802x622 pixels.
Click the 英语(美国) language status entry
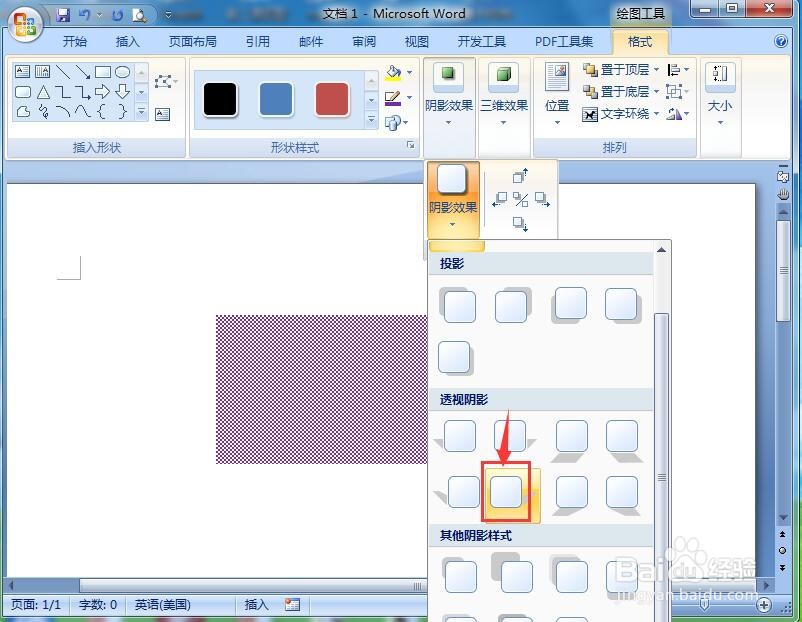point(163,605)
